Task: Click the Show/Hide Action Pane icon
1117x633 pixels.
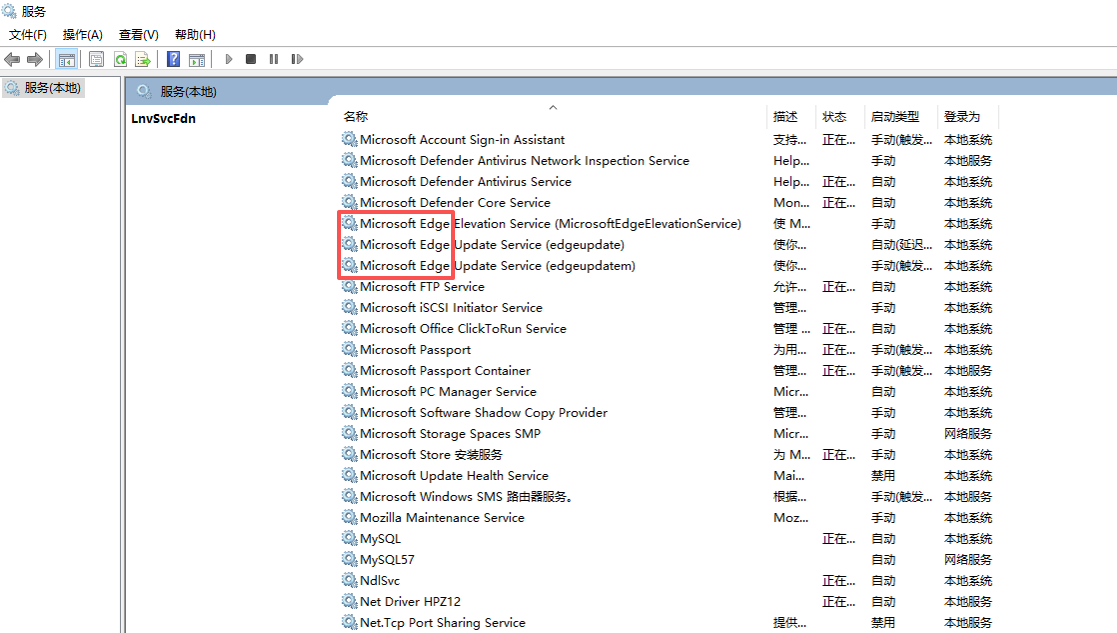Action: 197,59
